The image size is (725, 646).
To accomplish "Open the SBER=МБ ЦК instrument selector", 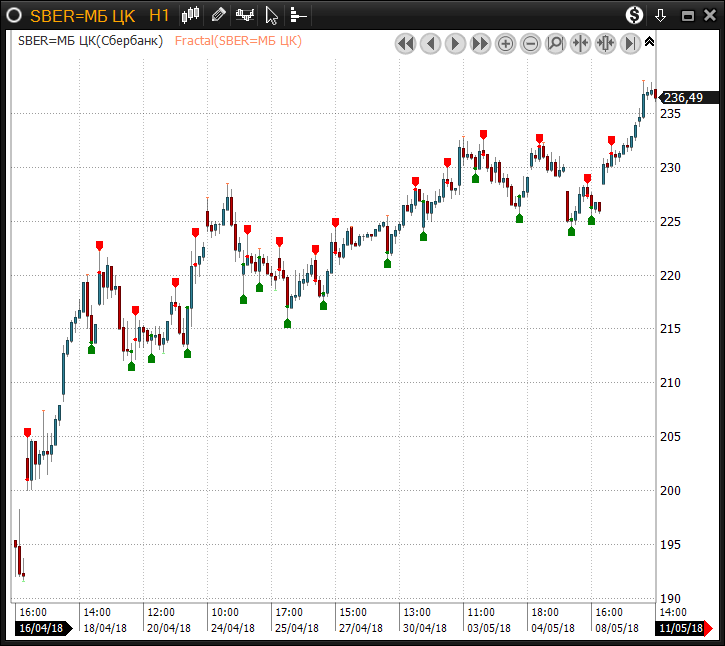I will click(x=82, y=15).
